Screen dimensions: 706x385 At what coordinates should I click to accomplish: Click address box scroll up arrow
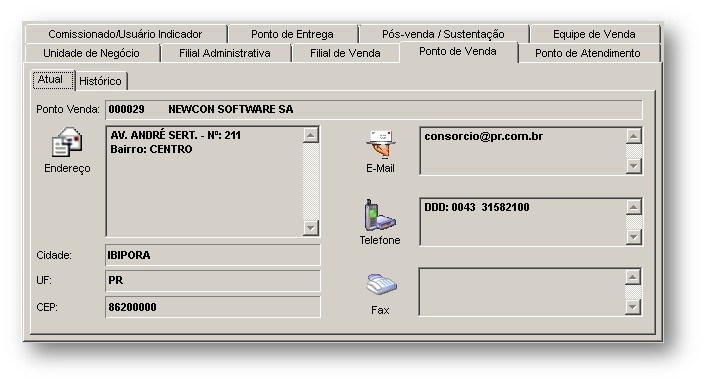pos(311,135)
